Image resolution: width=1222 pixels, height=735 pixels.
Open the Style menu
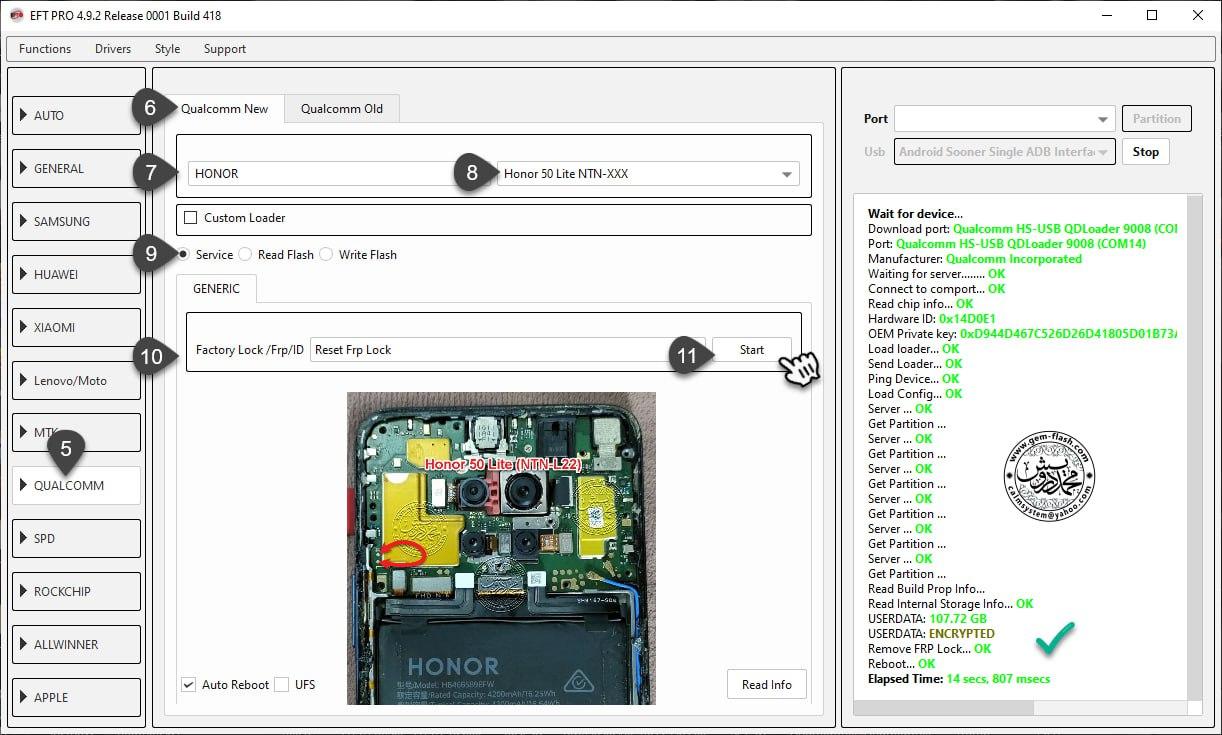pos(167,48)
